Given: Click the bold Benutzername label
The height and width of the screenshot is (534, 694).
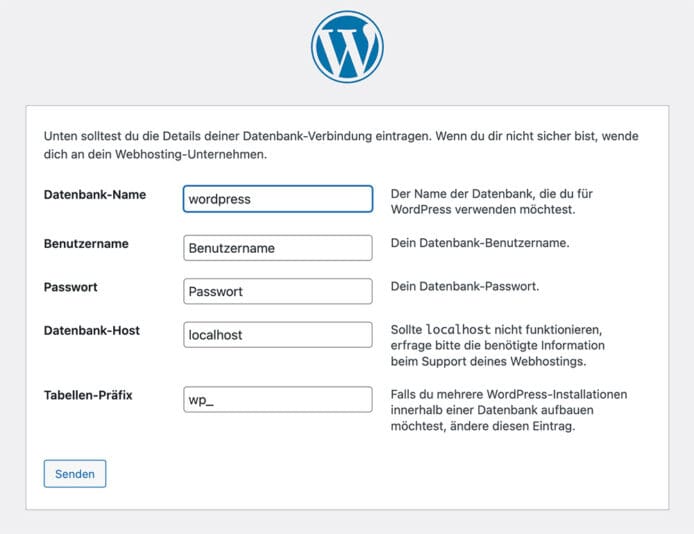Looking at the screenshot, I should [86, 244].
